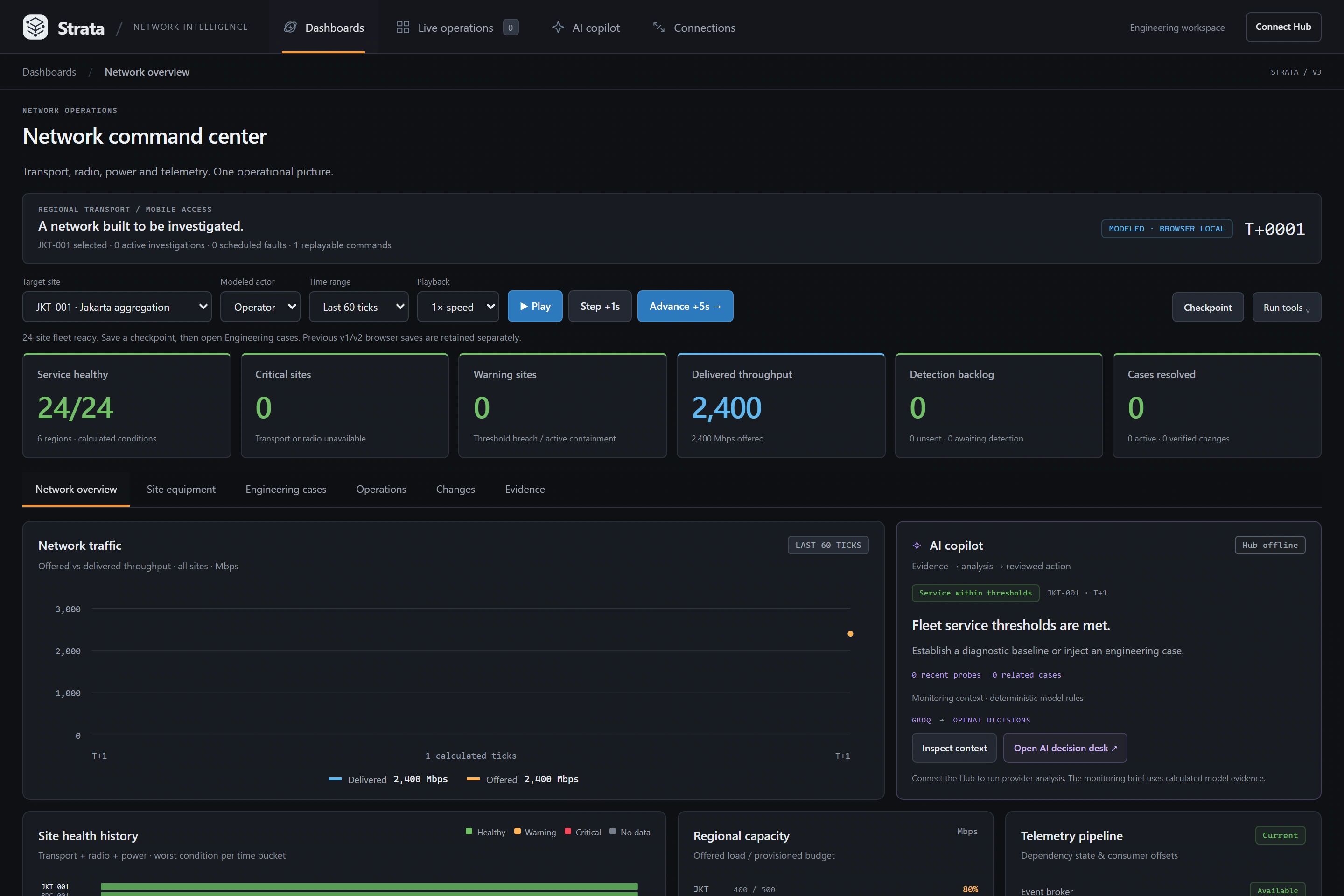Image resolution: width=1344 pixels, height=896 pixels.
Task: Open the Target site dropdown
Action: click(x=117, y=307)
